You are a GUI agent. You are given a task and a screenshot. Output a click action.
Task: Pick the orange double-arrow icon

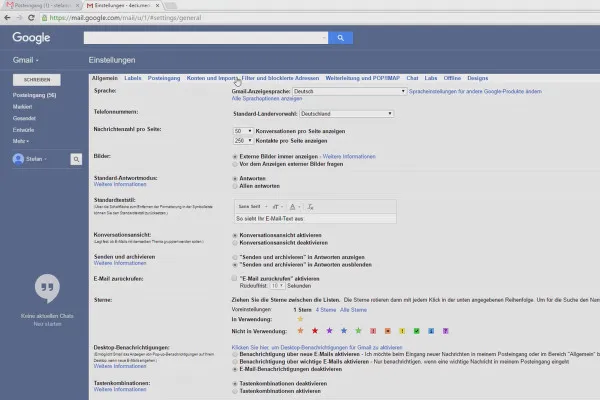click(388, 331)
